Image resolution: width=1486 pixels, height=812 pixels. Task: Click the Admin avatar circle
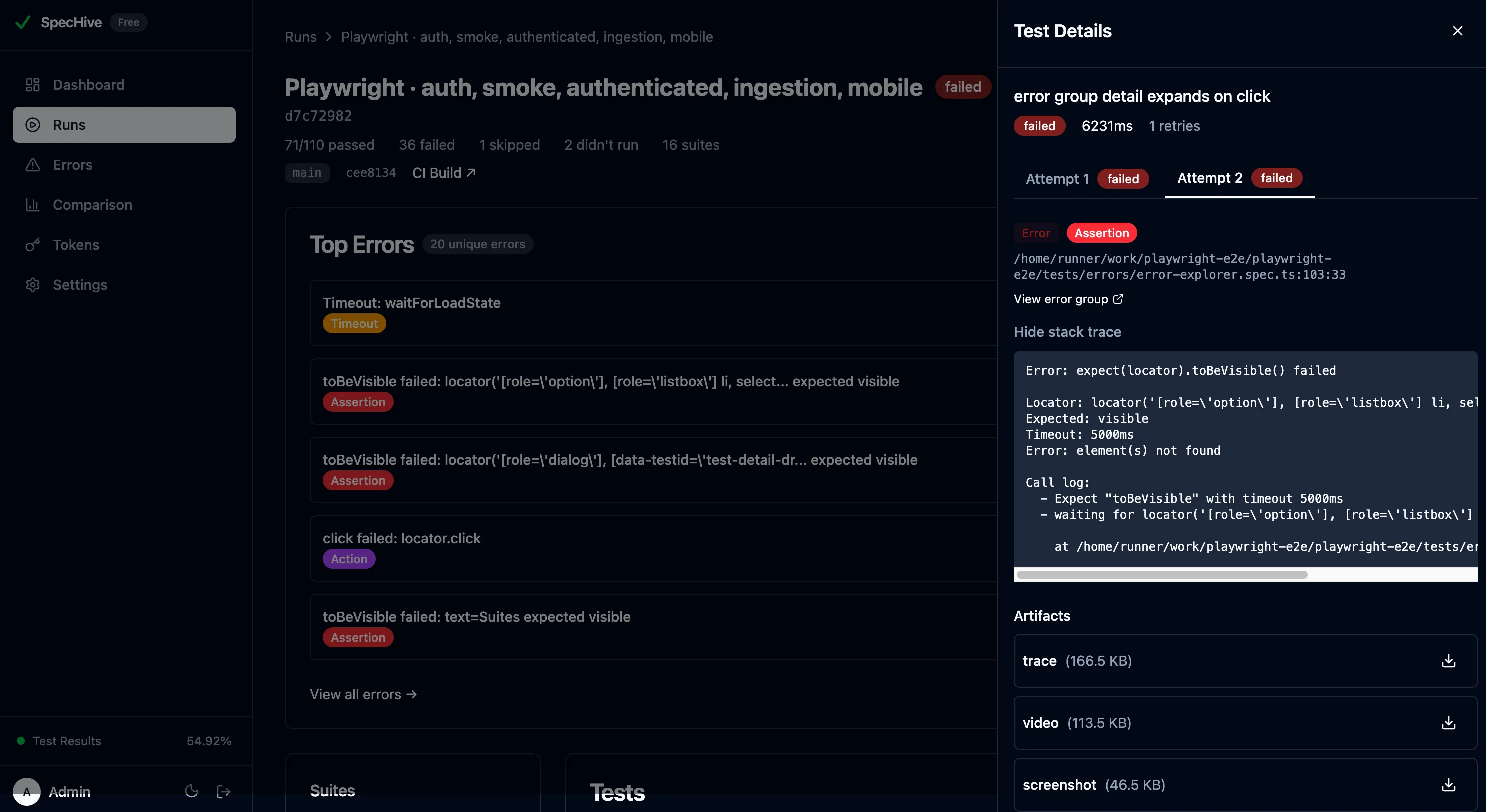[26, 791]
